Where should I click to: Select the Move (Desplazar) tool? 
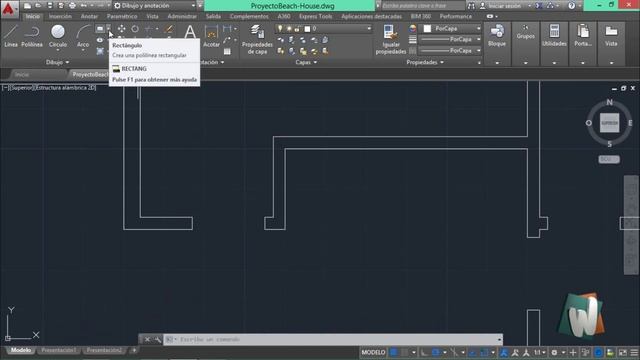[122, 29]
